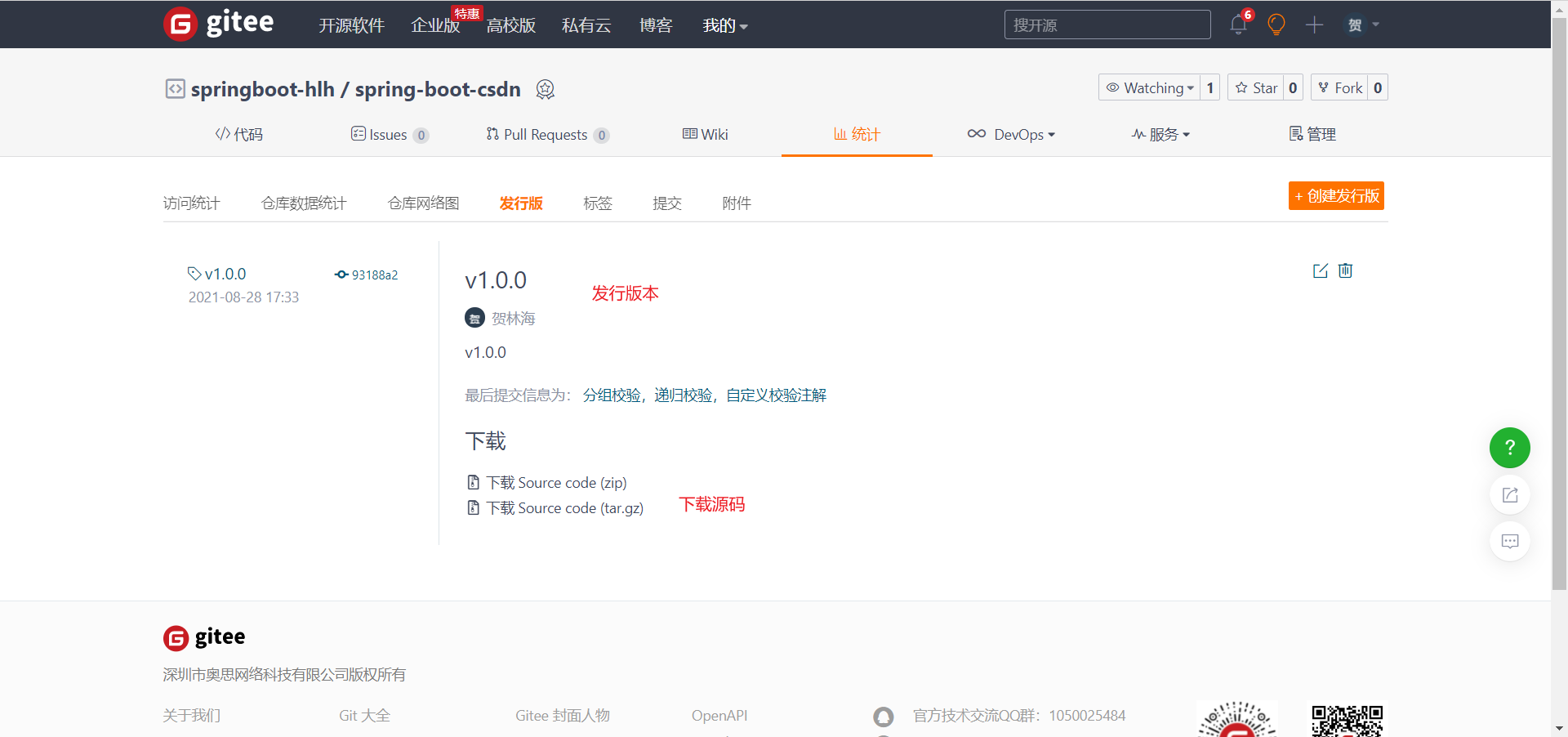Switch to 仓库数据统计 sub-tab
Image resolution: width=1568 pixels, height=737 pixels.
304,203
